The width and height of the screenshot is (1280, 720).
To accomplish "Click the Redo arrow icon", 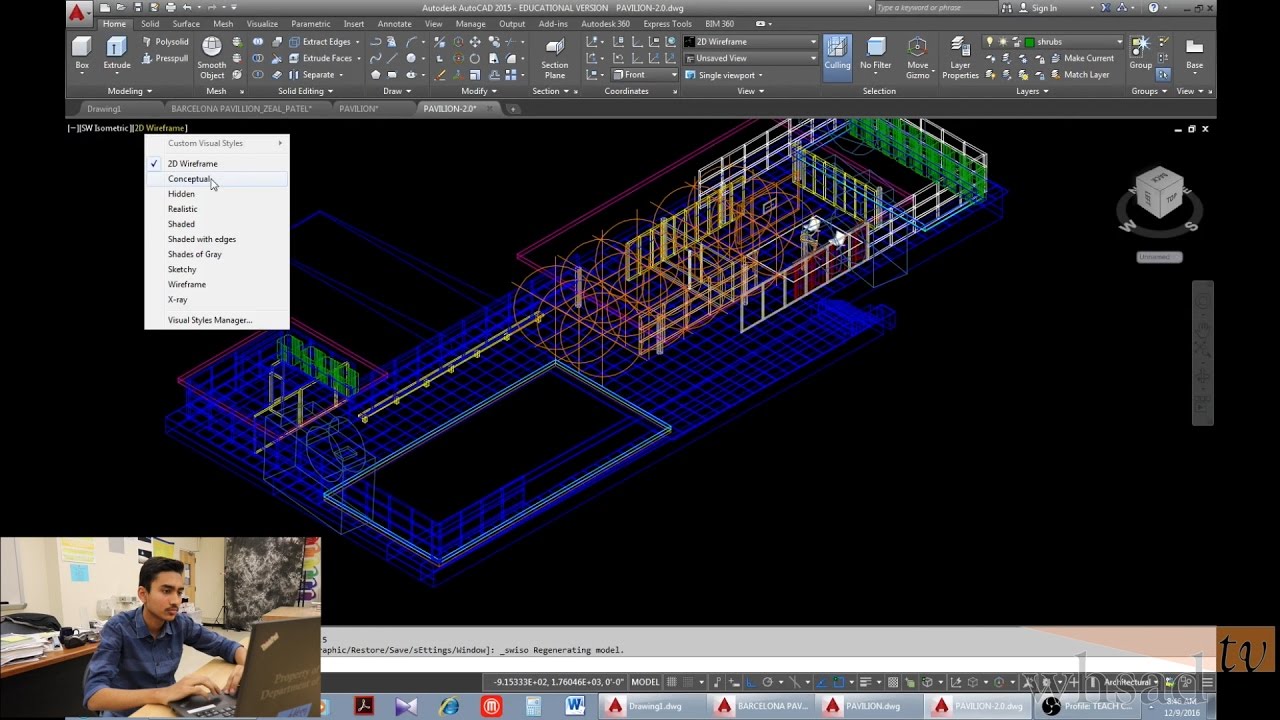I will pyautogui.click(x=211, y=8).
